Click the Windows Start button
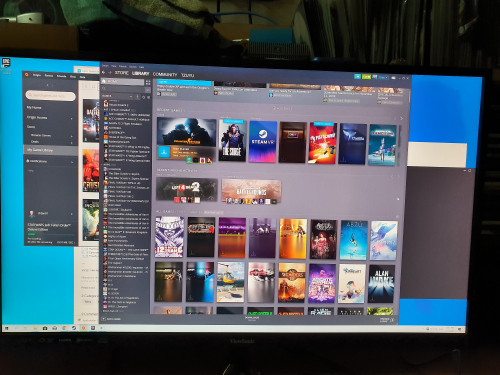 pos(6,328)
